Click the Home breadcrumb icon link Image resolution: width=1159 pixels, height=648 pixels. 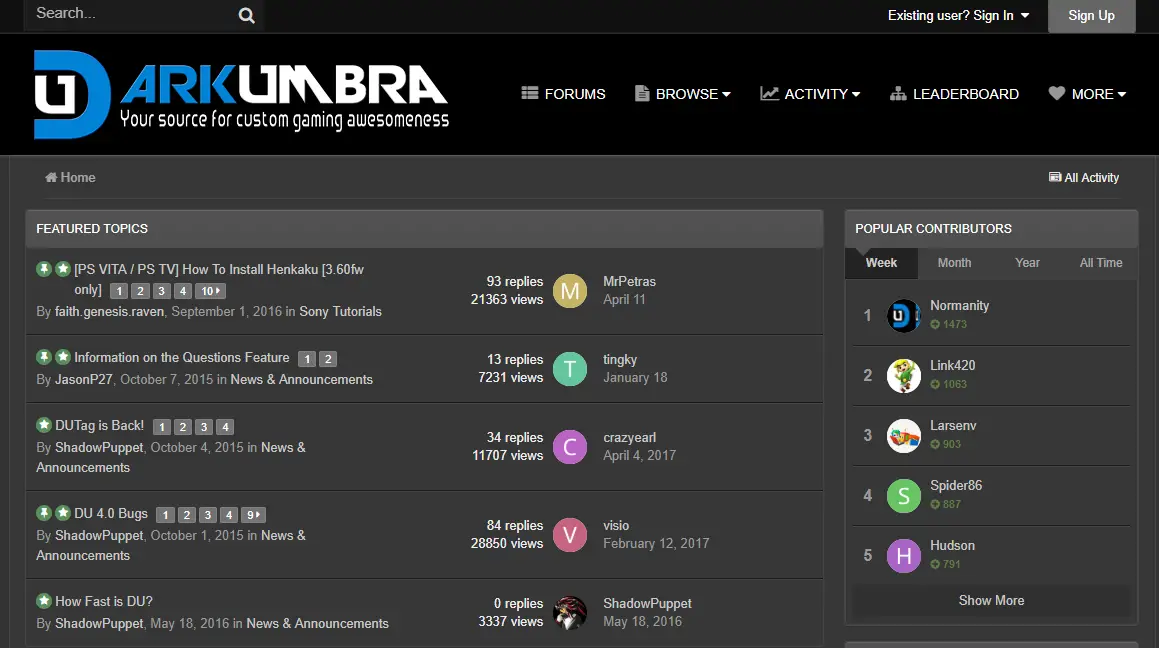point(70,177)
